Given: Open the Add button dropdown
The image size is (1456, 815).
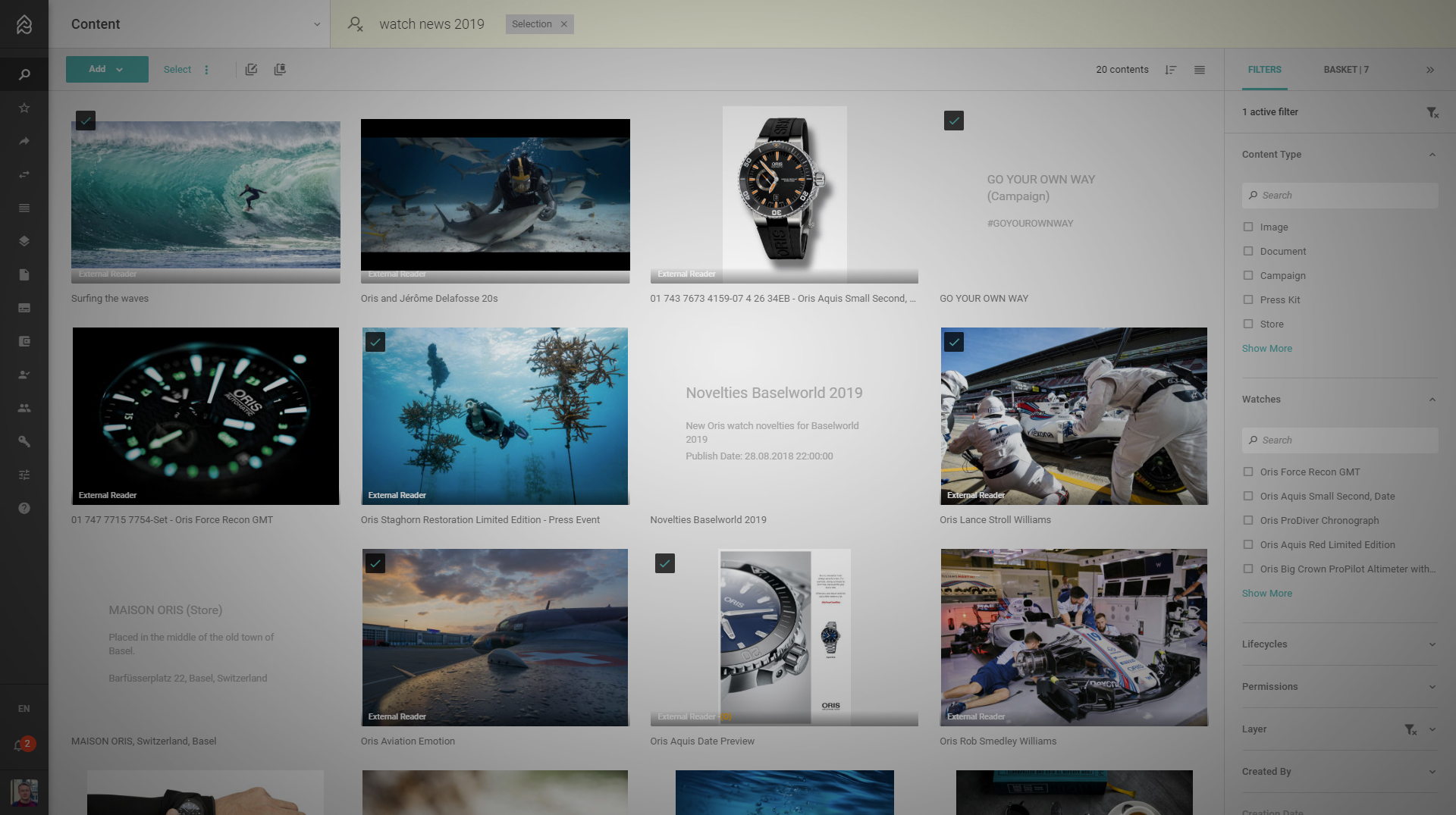Looking at the screenshot, I should coord(107,69).
